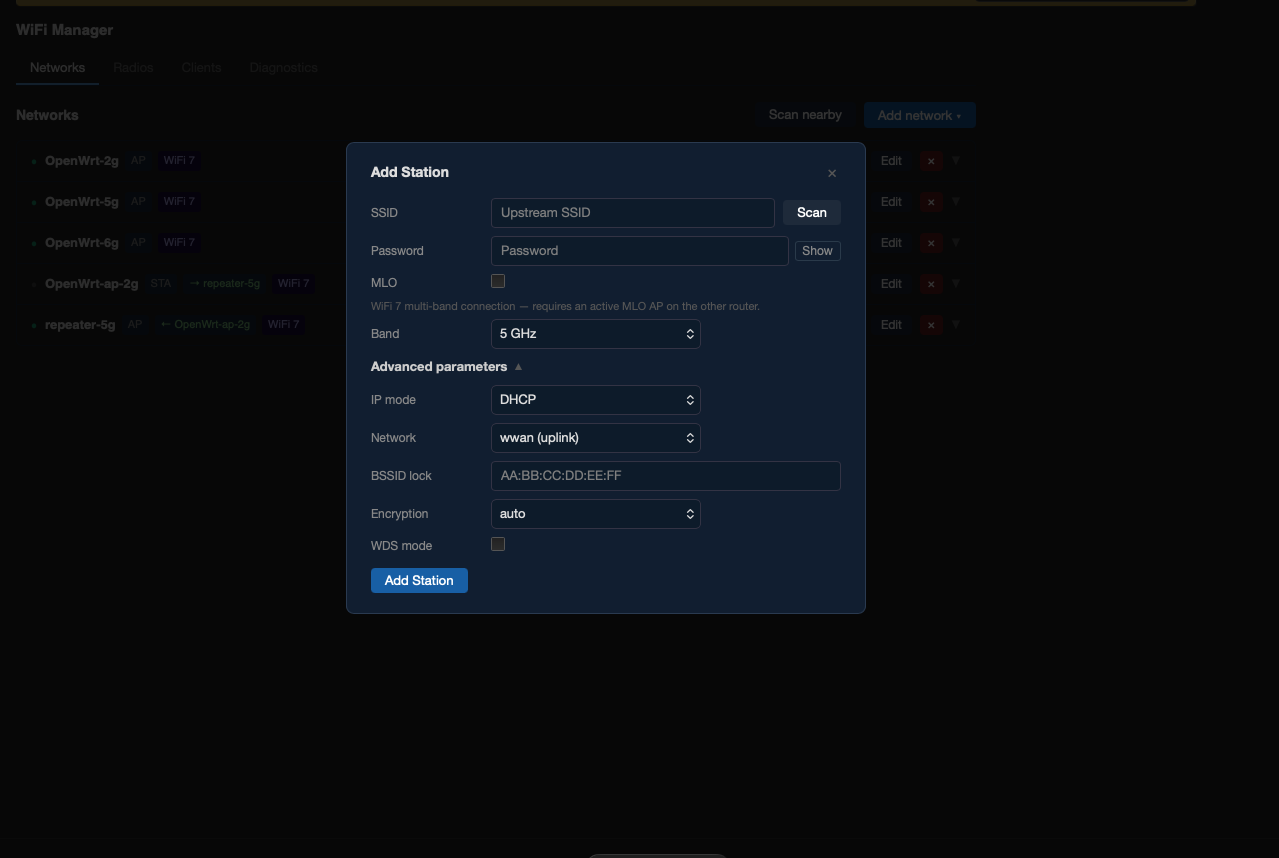Select the OpenWrt-2g network name
Image resolution: width=1279 pixels, height=858 pixels.
pos(82,161)
